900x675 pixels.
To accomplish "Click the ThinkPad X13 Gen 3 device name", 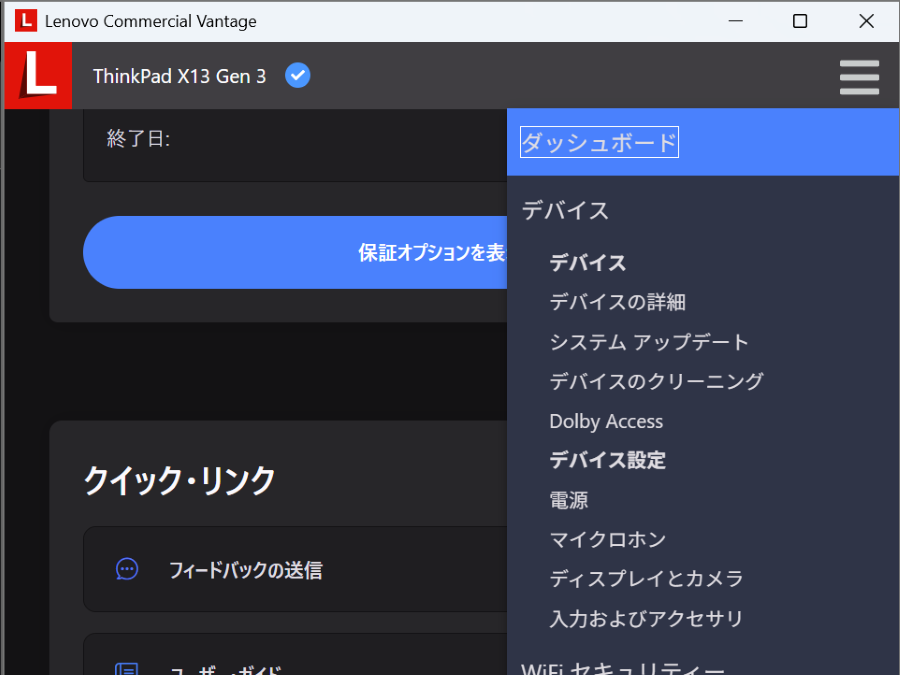I will click(180, 76).
